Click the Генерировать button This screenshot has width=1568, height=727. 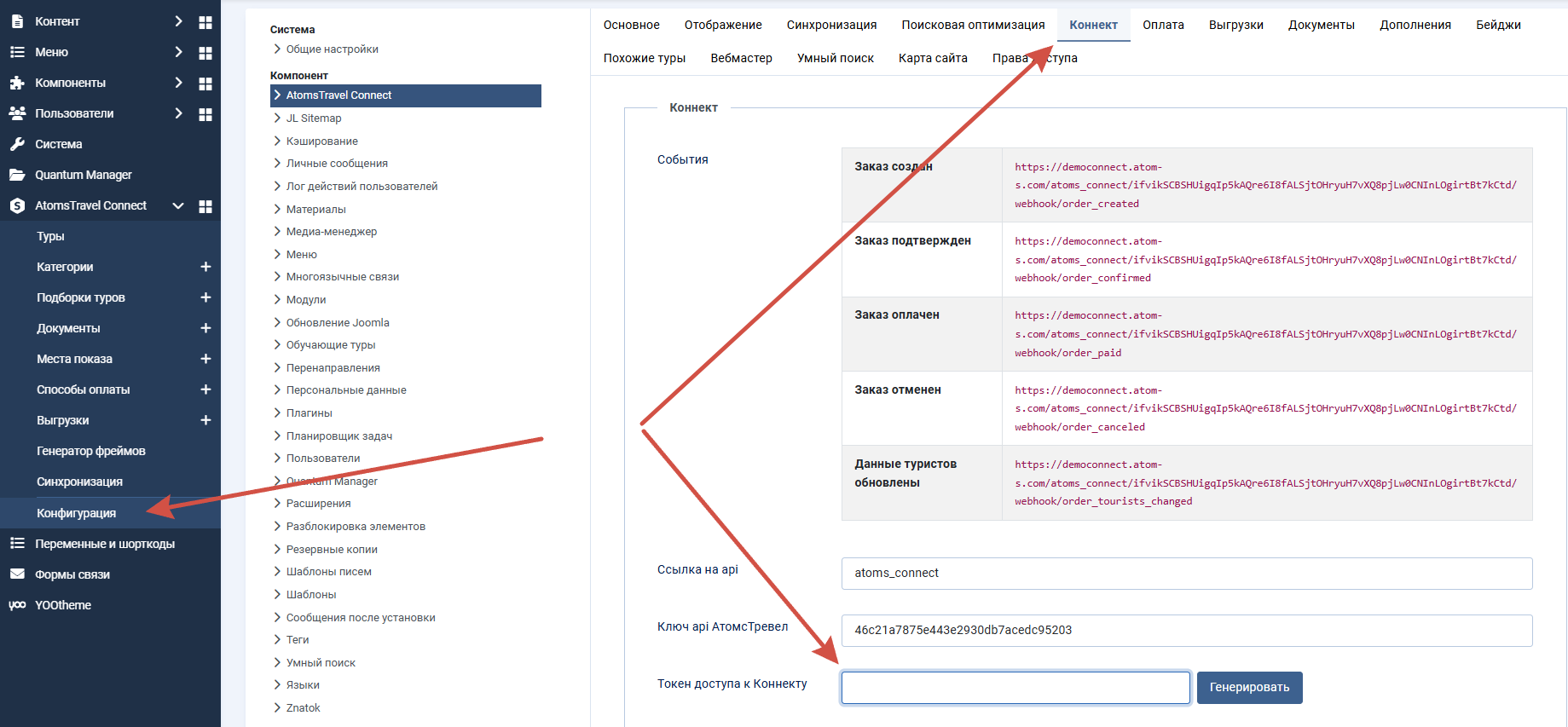(1249, 688)
